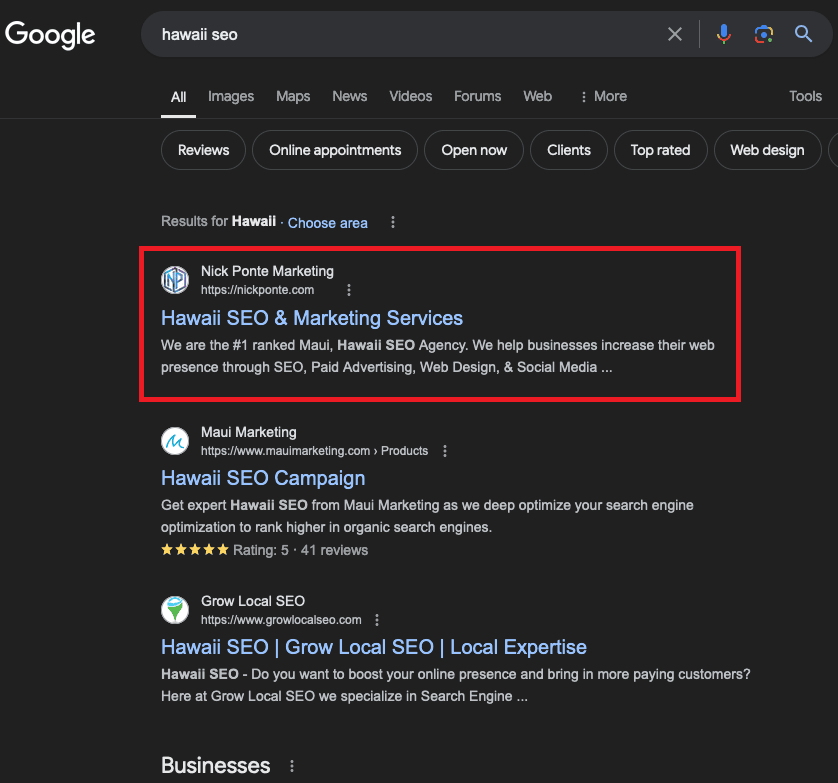This screenshot has height=783, width=838.
Task: Open the Maps results tab
Action: (x=292, y=96)
